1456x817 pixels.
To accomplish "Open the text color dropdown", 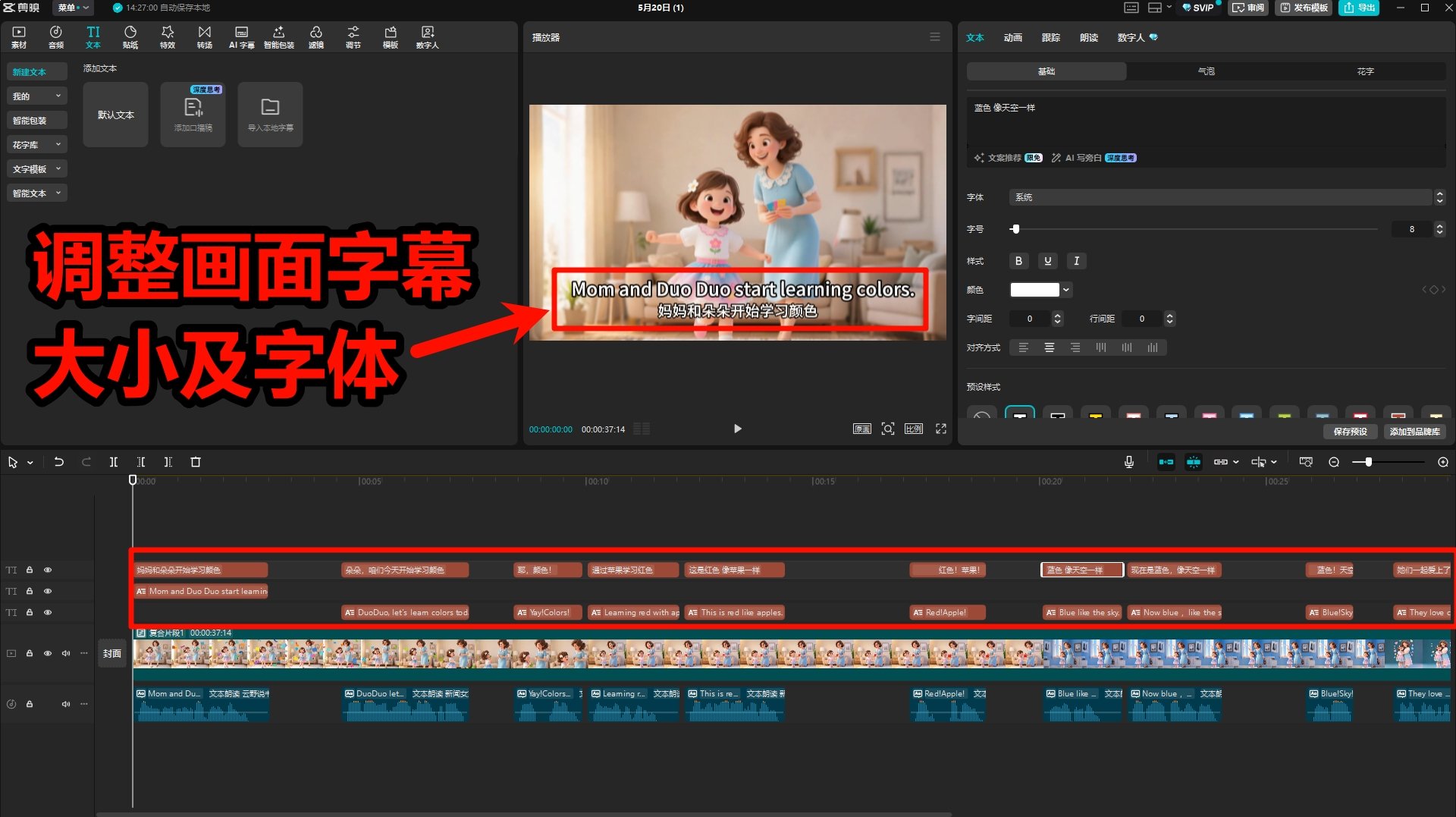I will click(x=1040, y=289).
